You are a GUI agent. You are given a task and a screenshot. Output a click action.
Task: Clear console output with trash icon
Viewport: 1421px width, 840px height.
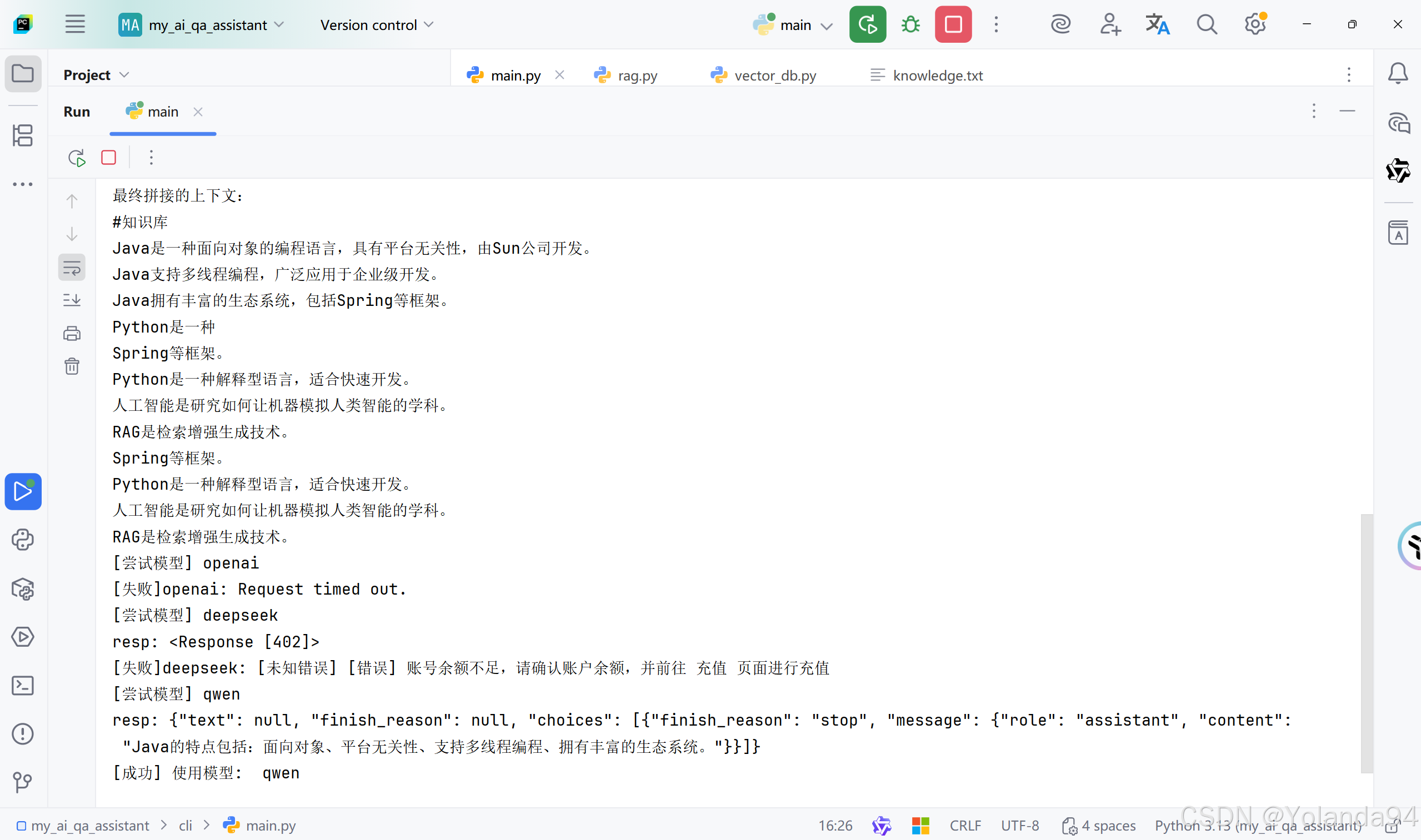tap(72, 366)
